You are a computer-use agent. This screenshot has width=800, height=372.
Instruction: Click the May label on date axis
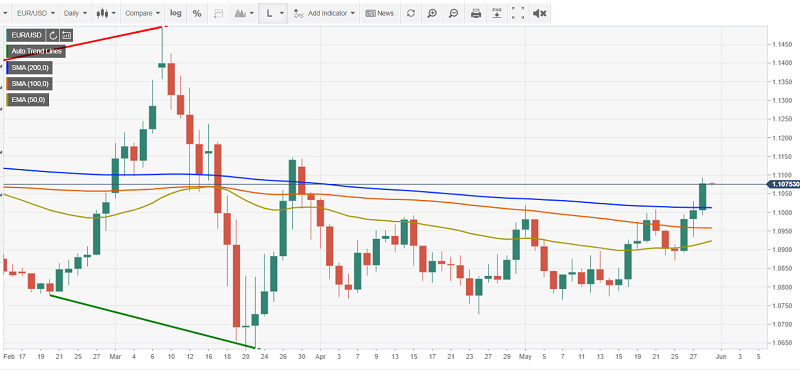click(x=526, y=357)
